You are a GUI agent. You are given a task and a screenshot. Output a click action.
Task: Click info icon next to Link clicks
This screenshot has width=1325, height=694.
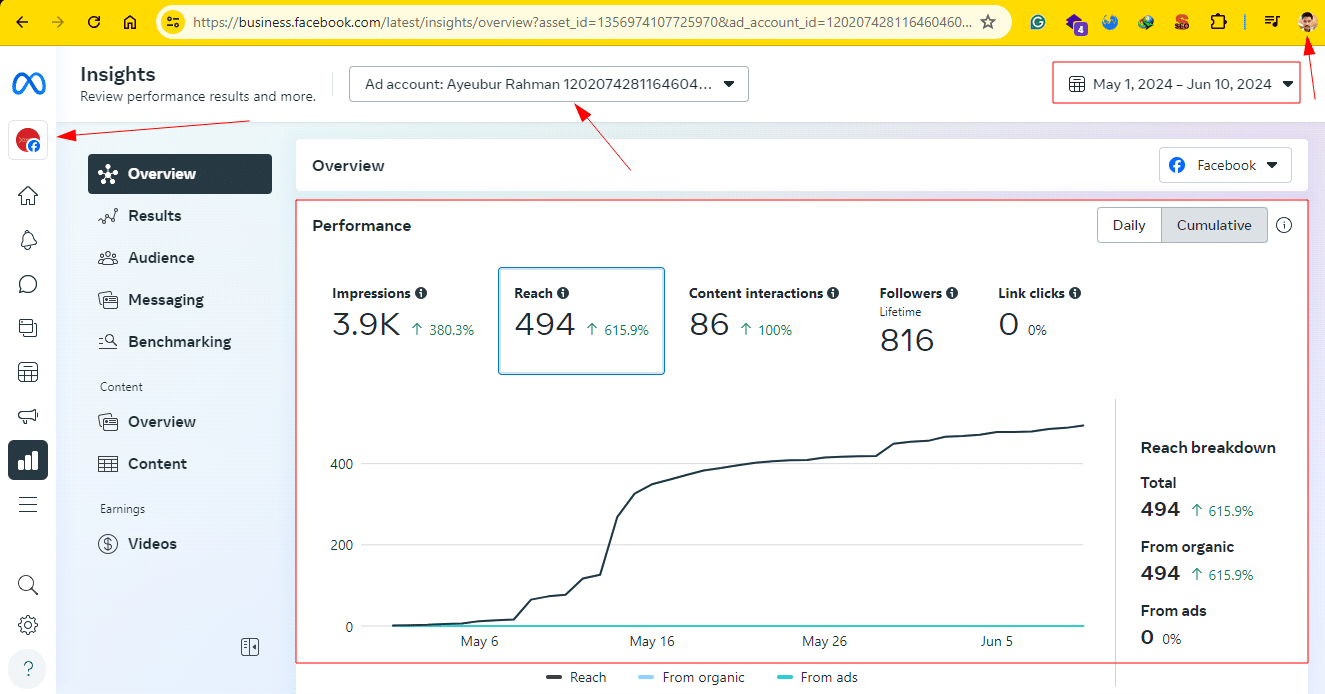(x=1075, y=293)
